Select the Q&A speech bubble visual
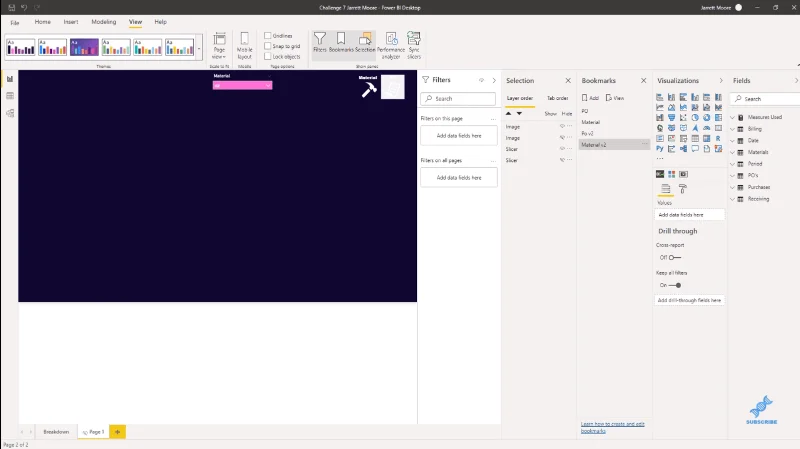 (695, 148)
